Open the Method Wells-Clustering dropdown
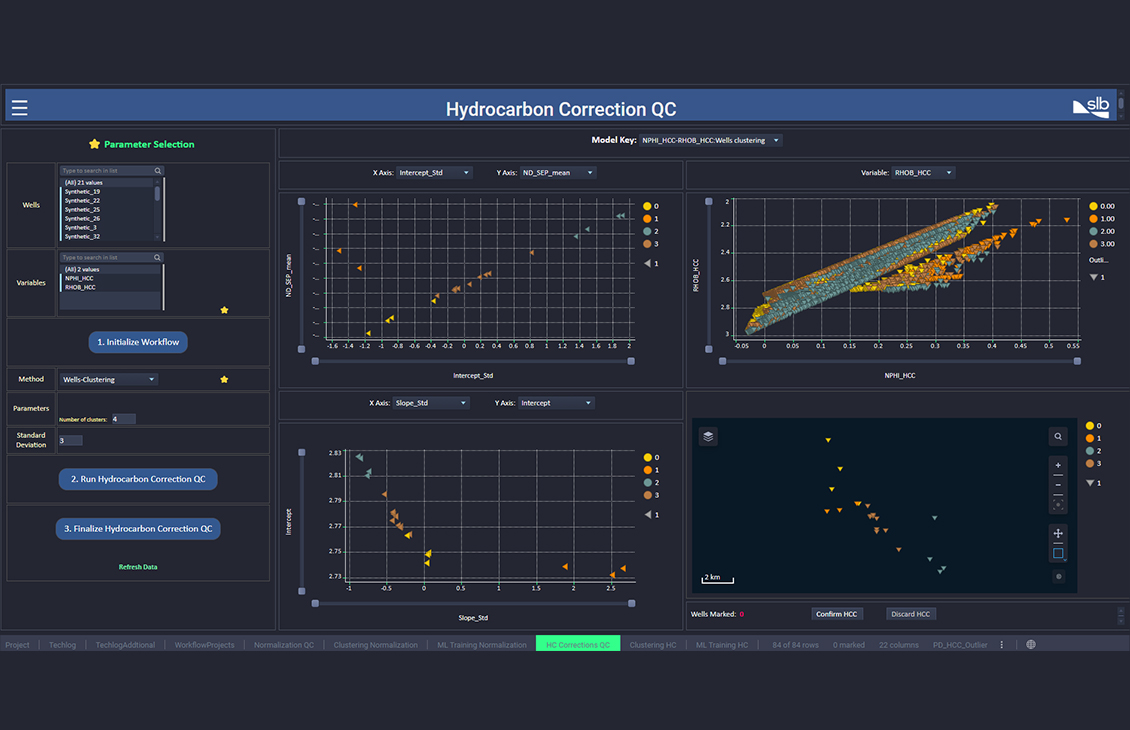The width and height of the screenshot is (1130, 730). tap(108, 379)
